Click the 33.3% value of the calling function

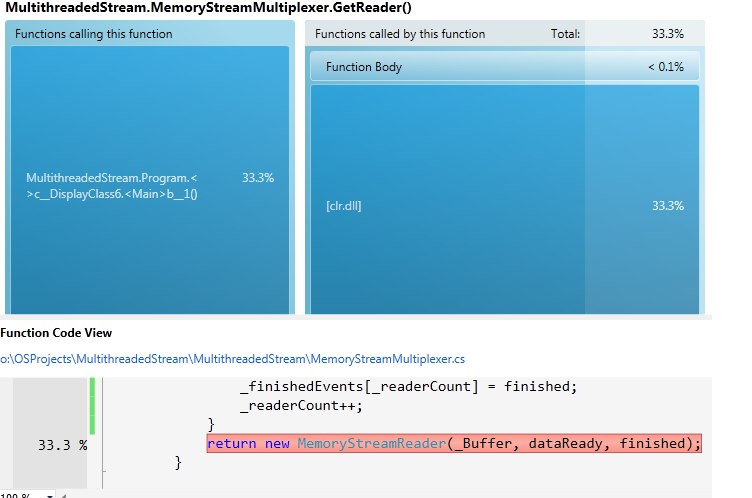tap(258, 178)
